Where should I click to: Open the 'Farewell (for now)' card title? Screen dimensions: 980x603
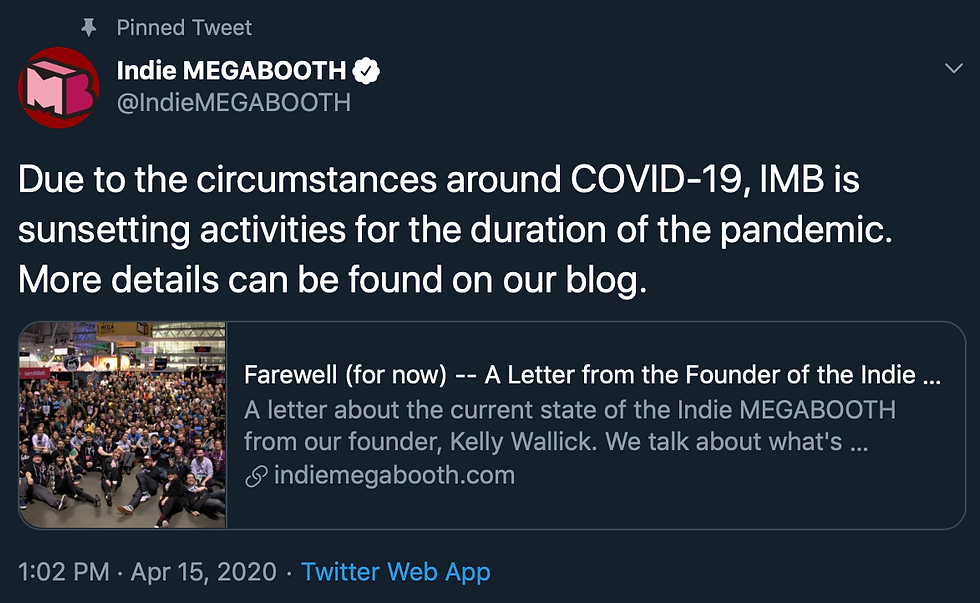pos(580,375)
